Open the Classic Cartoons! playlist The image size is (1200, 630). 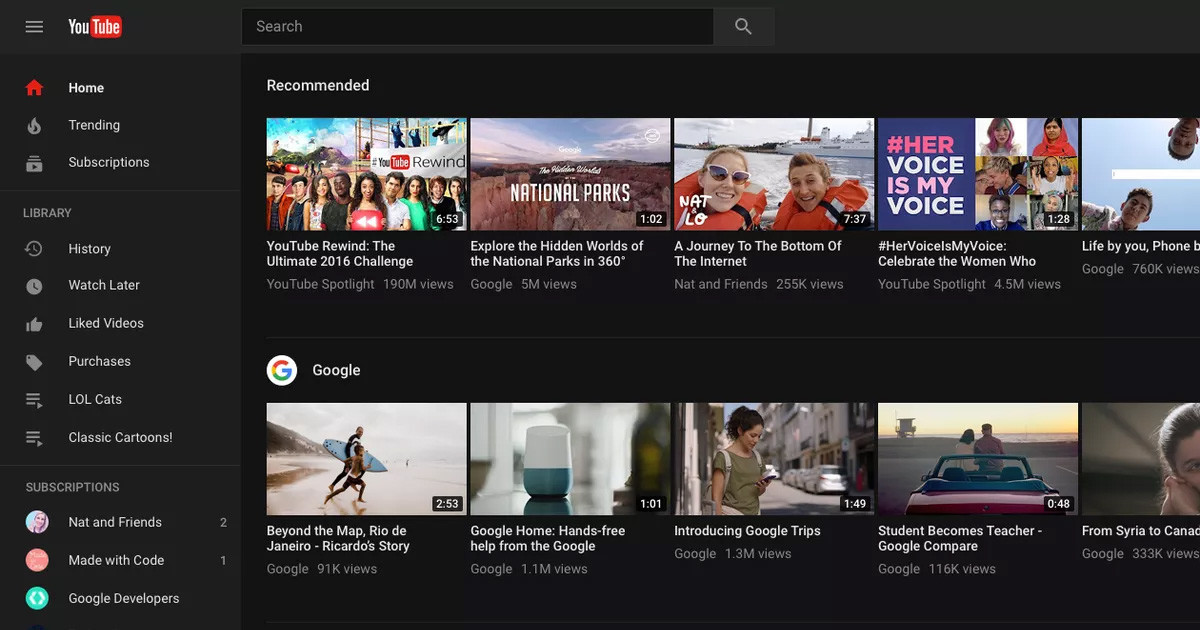click(x=120, y=437)
